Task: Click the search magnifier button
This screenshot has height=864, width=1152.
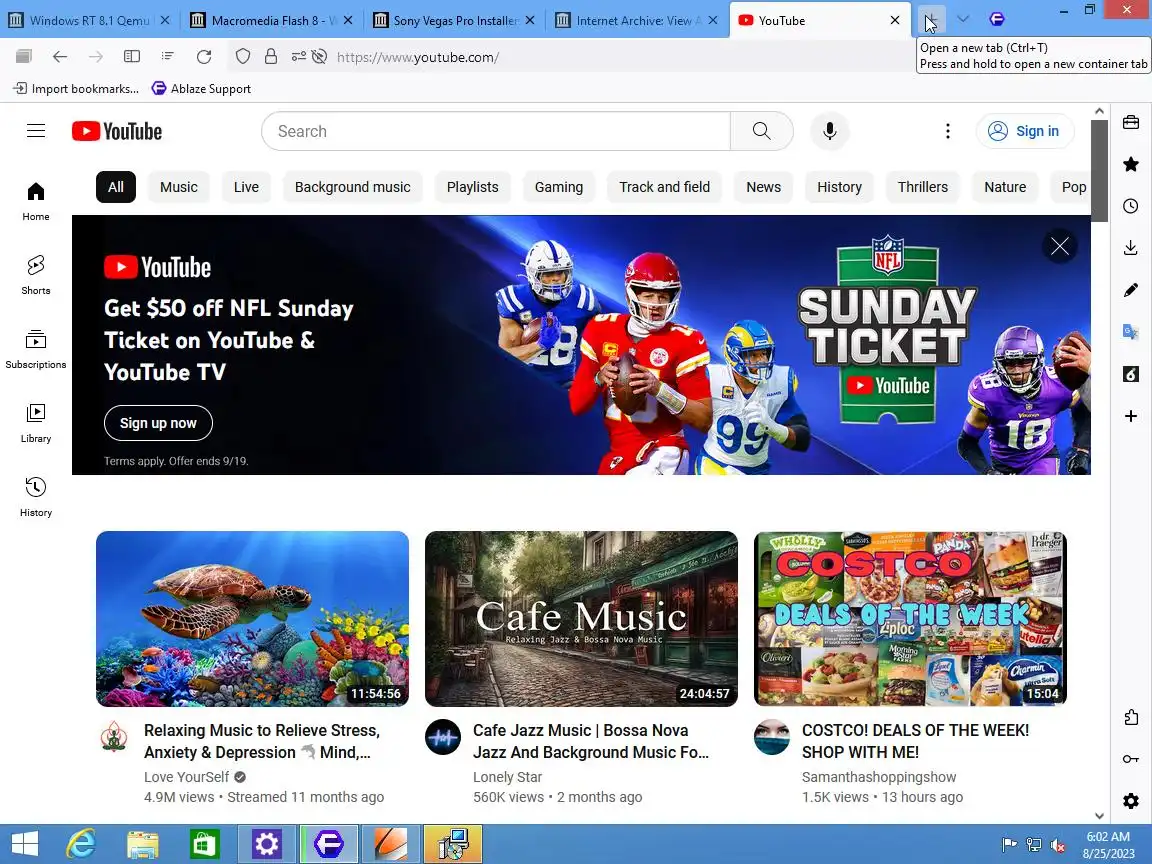Action: click(762, 131)
